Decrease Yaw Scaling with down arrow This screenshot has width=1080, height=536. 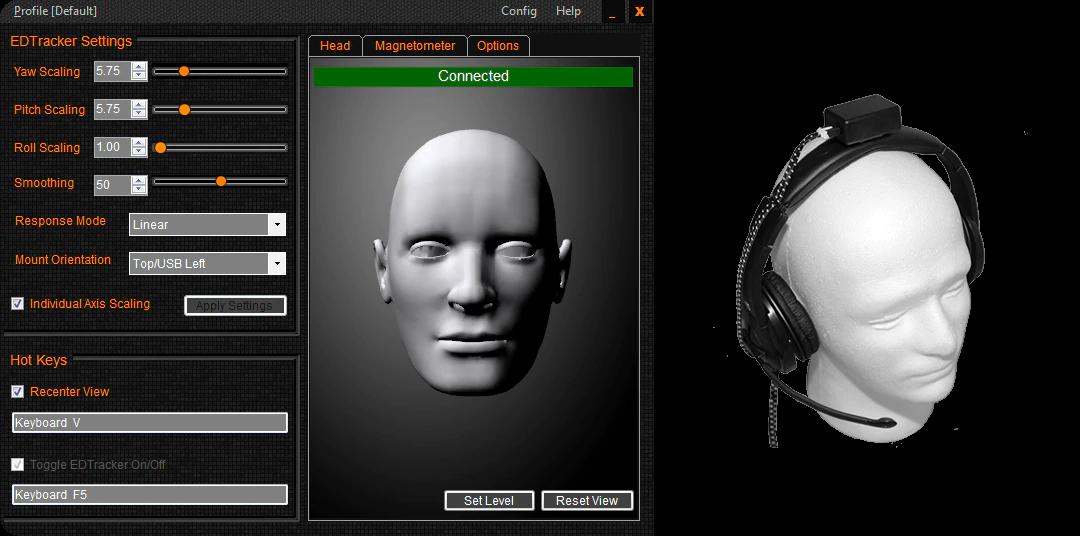pos(139,76)
